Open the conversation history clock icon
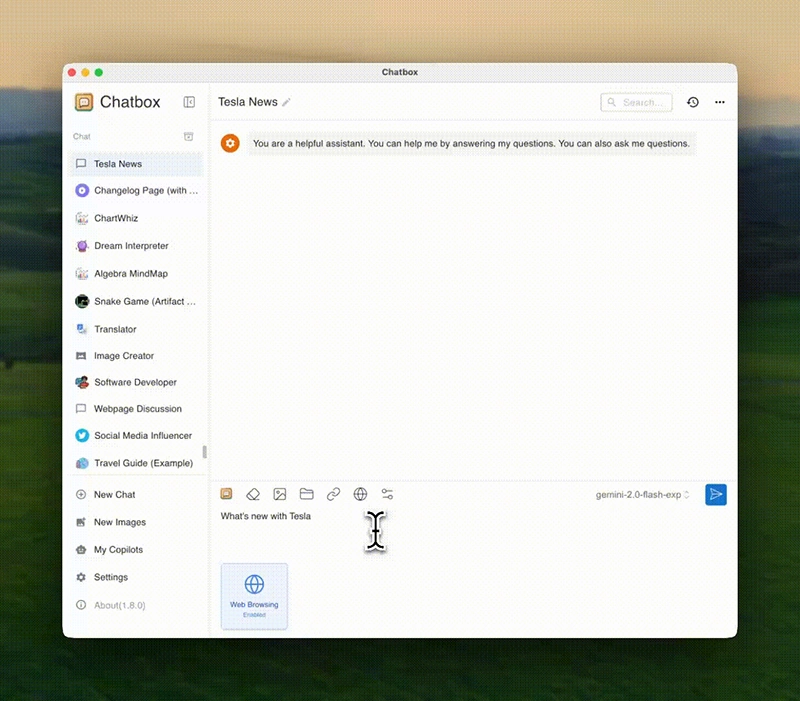 [692, 102]
